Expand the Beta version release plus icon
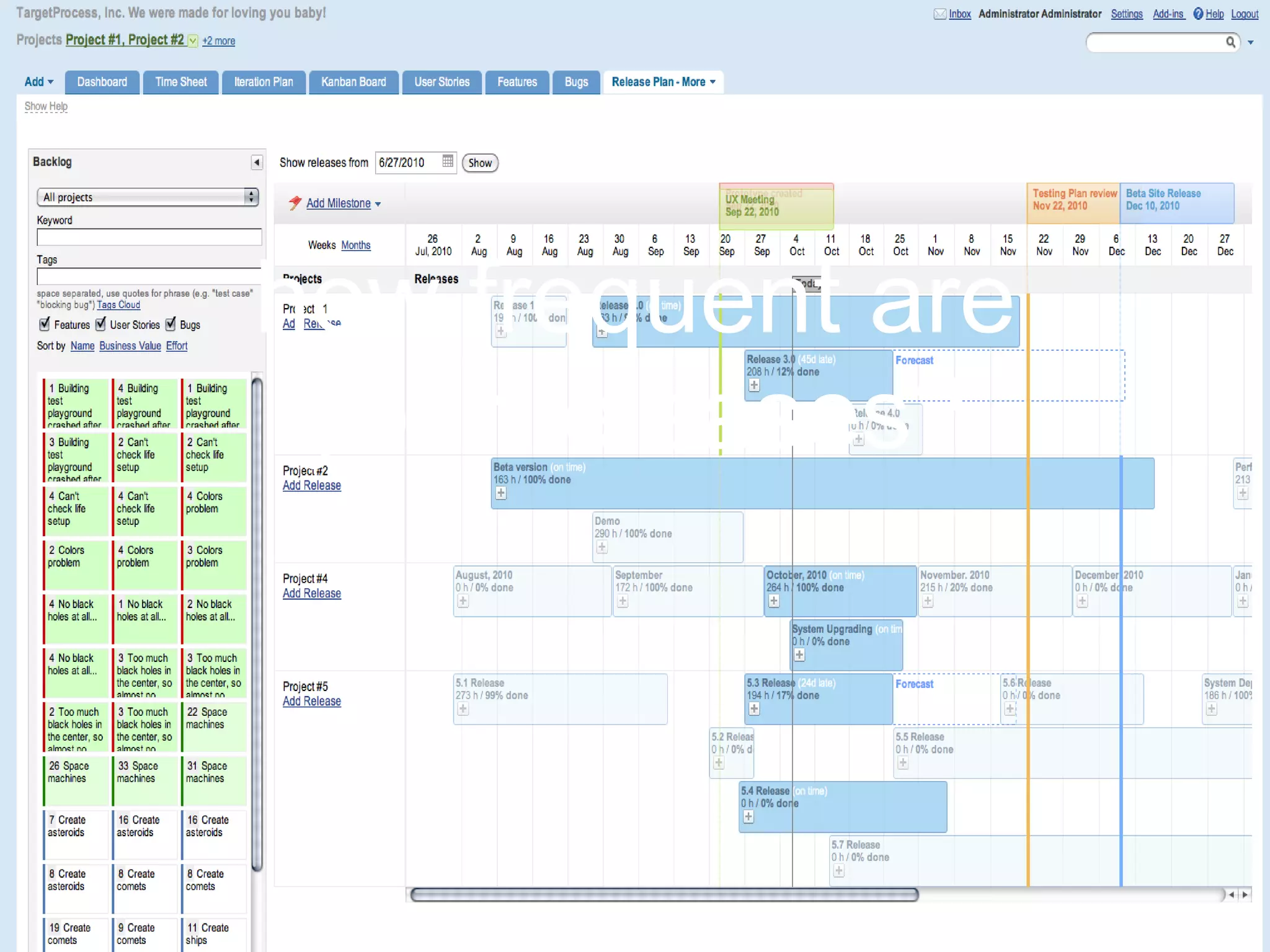 (x=500, y=493)
